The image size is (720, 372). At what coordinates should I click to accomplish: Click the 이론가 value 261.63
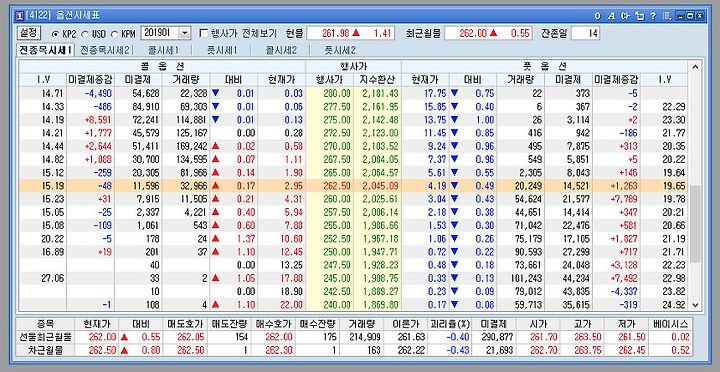[x=405, y=337]
